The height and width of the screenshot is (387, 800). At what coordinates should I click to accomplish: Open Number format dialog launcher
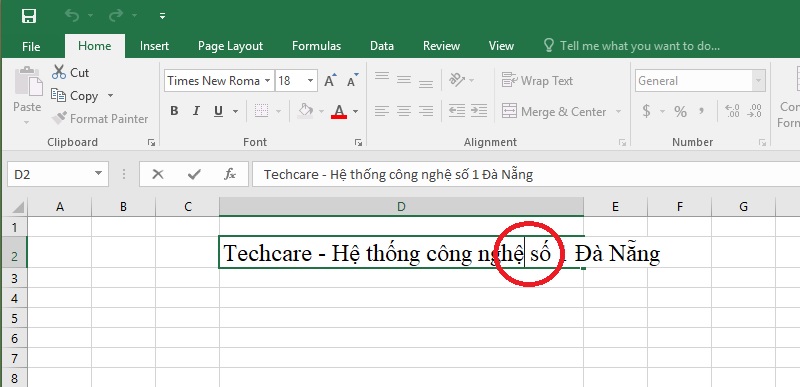coord(762,143)
